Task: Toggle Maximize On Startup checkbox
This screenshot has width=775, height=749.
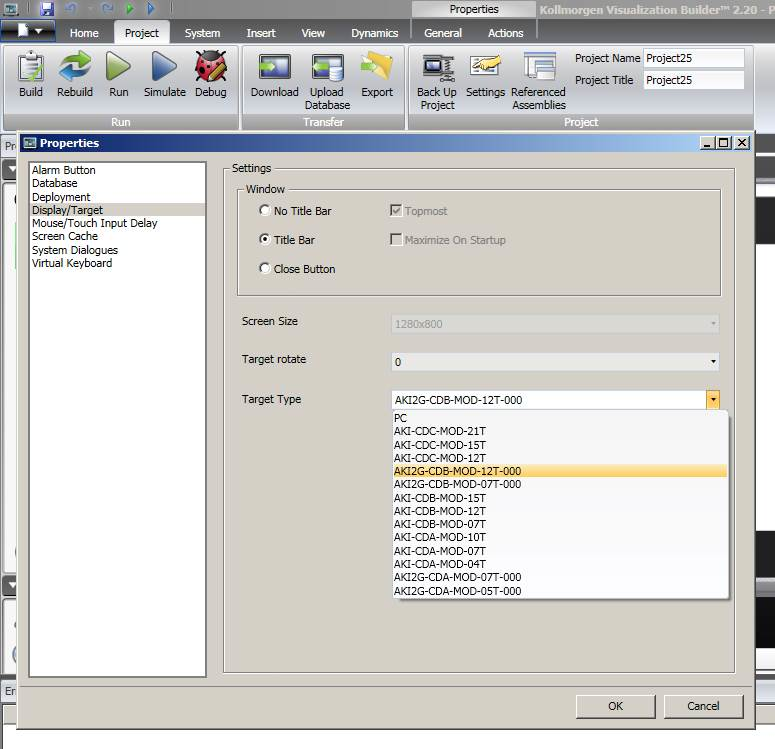Action: 396,240
